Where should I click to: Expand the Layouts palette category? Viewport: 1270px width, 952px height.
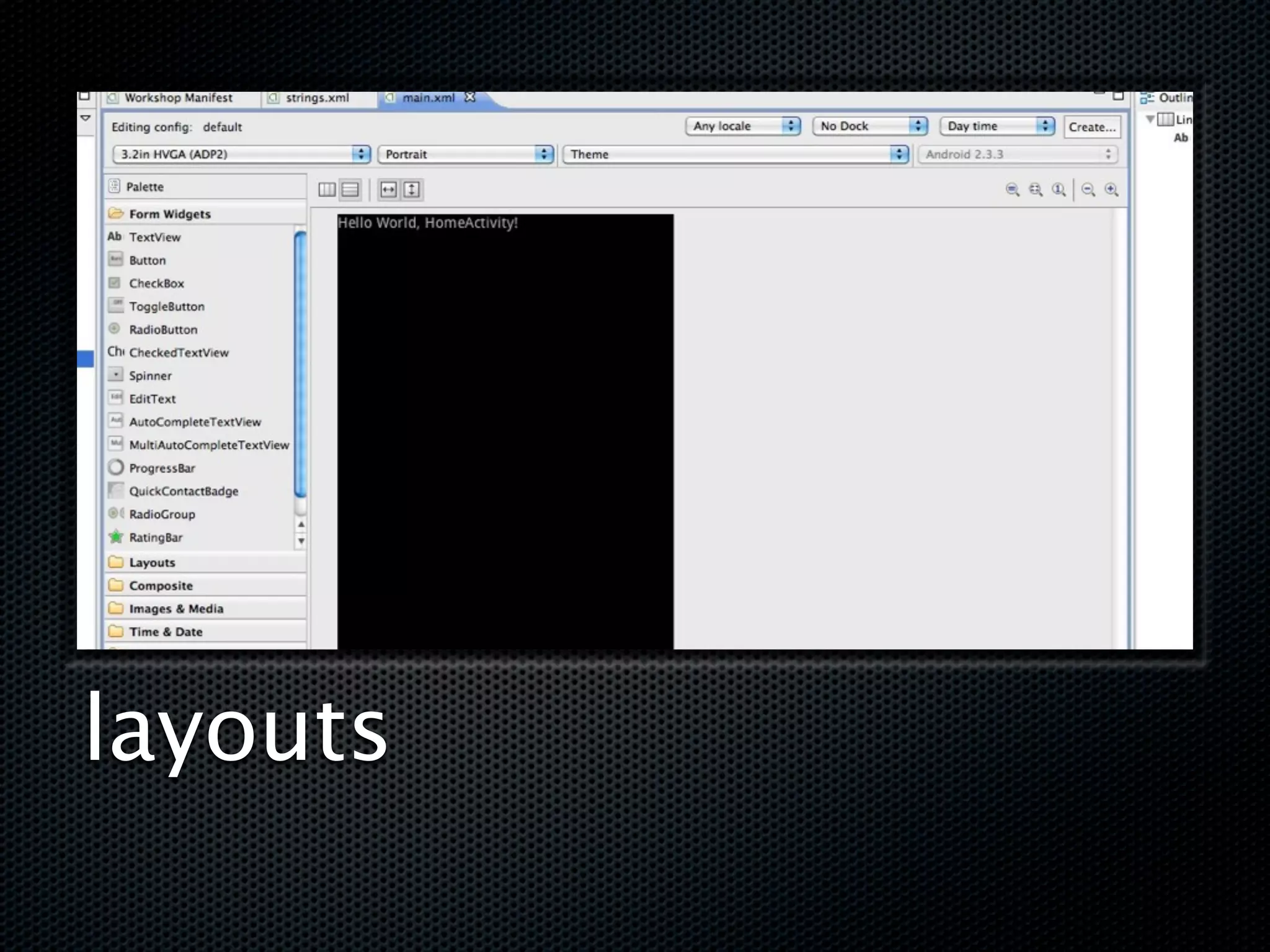point(152,563)
